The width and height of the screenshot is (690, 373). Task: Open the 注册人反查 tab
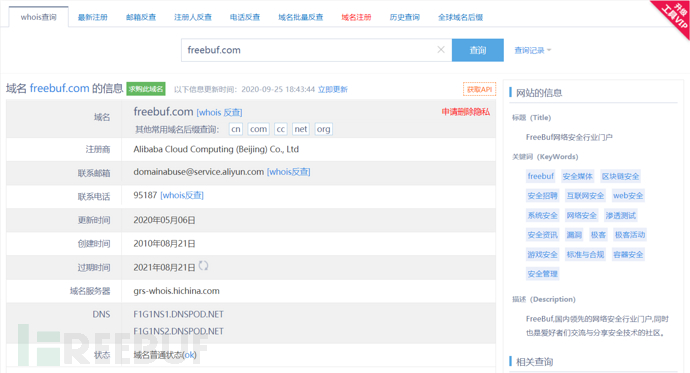tap(193, 17)
